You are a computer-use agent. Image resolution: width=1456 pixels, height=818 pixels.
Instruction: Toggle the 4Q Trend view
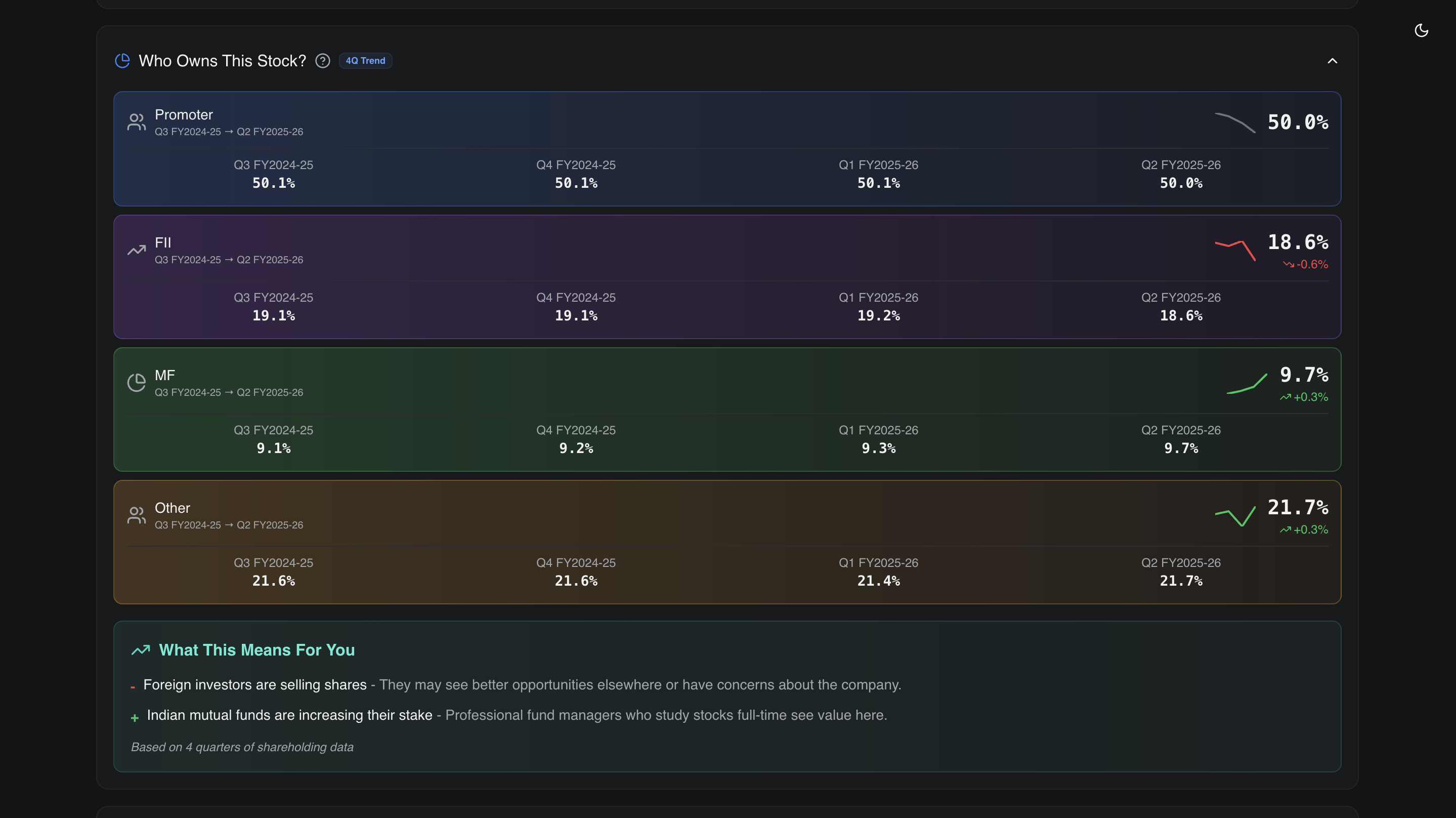[x=365, y=61]
